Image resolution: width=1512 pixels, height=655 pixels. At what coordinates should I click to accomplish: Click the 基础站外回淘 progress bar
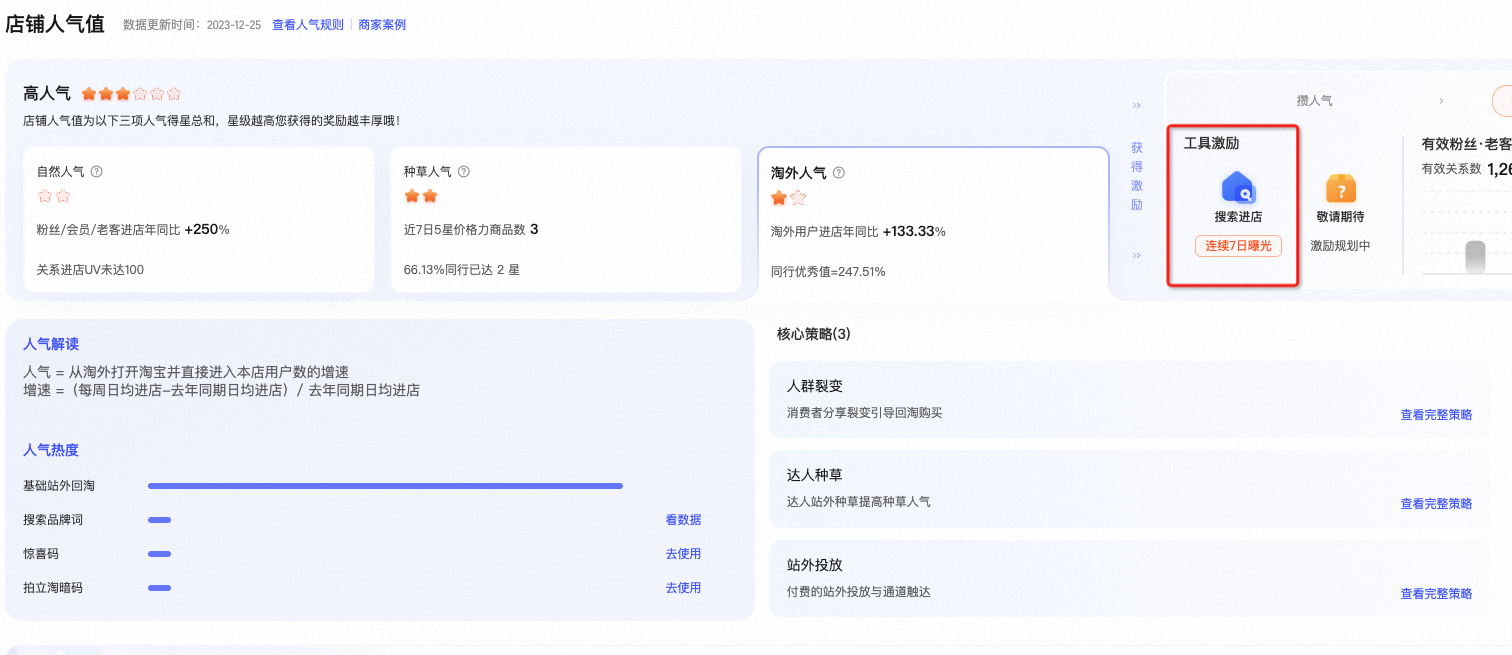tap(385, 486)
